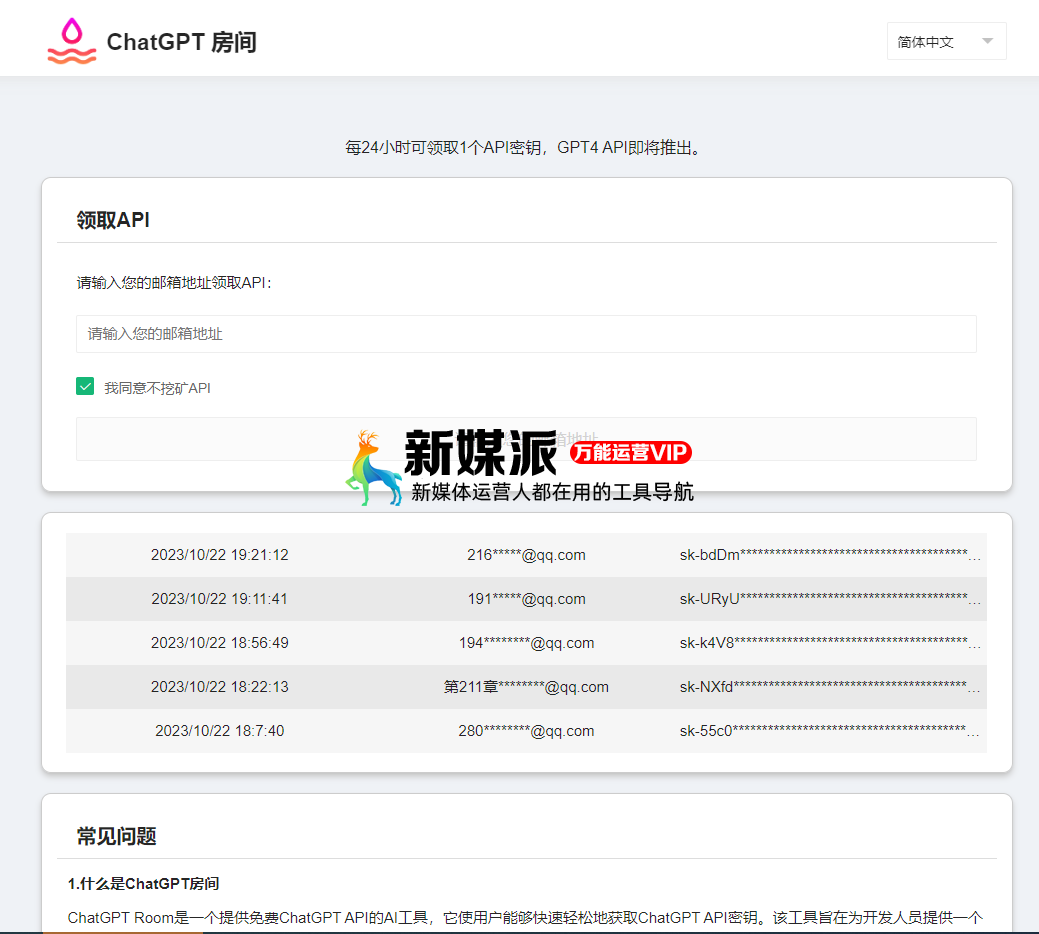Image resolution: width=1039 pixels, height=934 pixels.
Task: Click the question 1.什么是ChatGPT房间
Action: (143, 884)
